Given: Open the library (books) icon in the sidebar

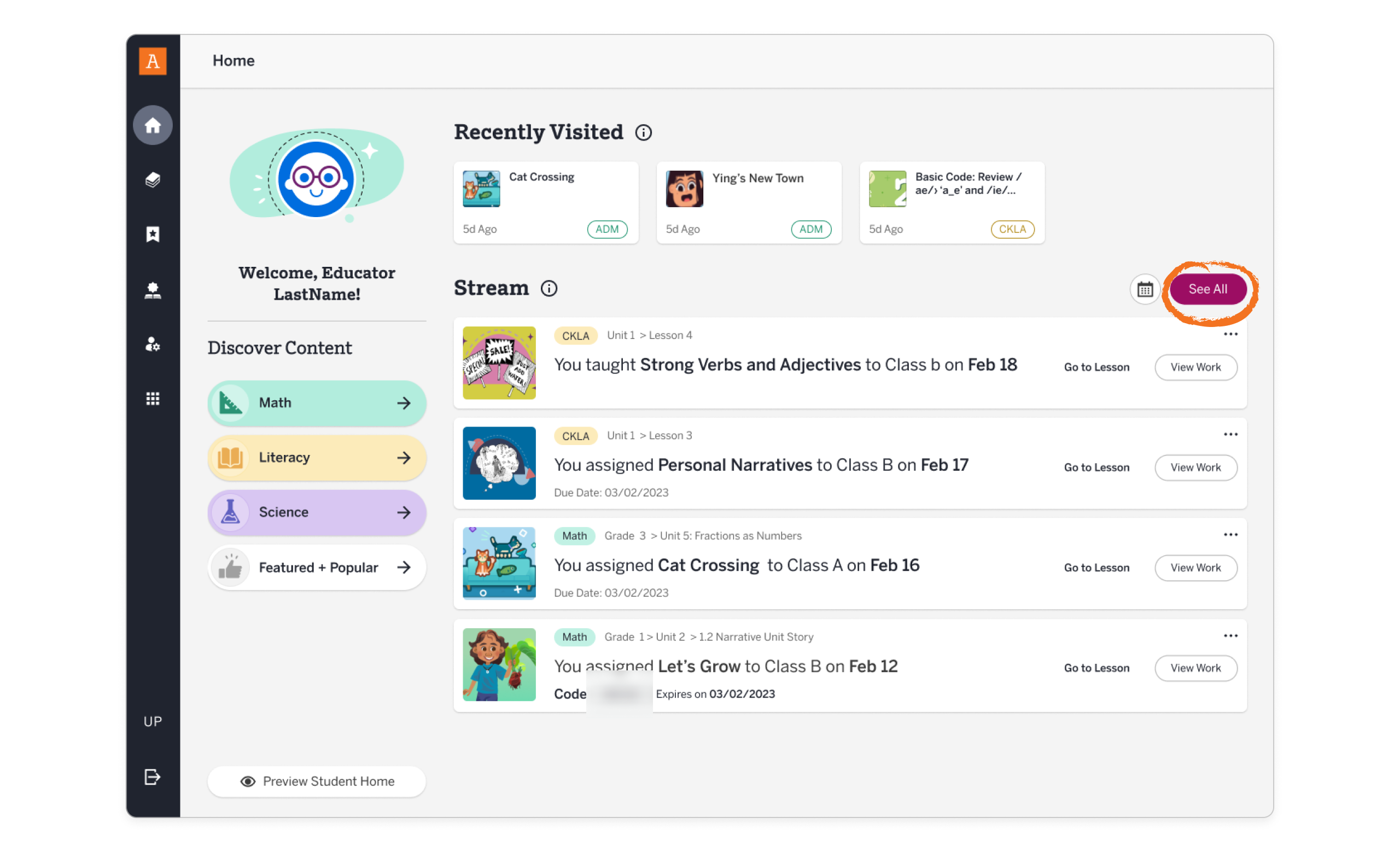Looking at the screenshot, I should pyautogui.click(x=152, y=180).
